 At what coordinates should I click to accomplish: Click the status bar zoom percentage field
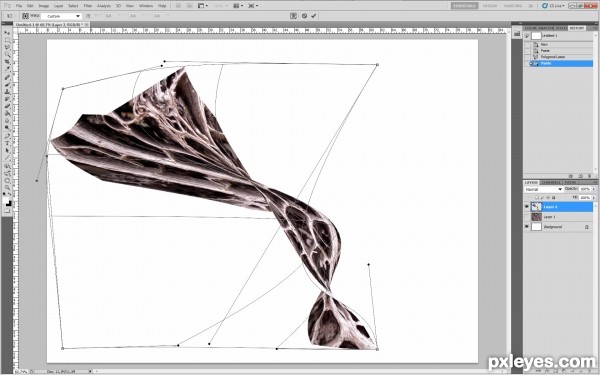[x=21, y=372]
